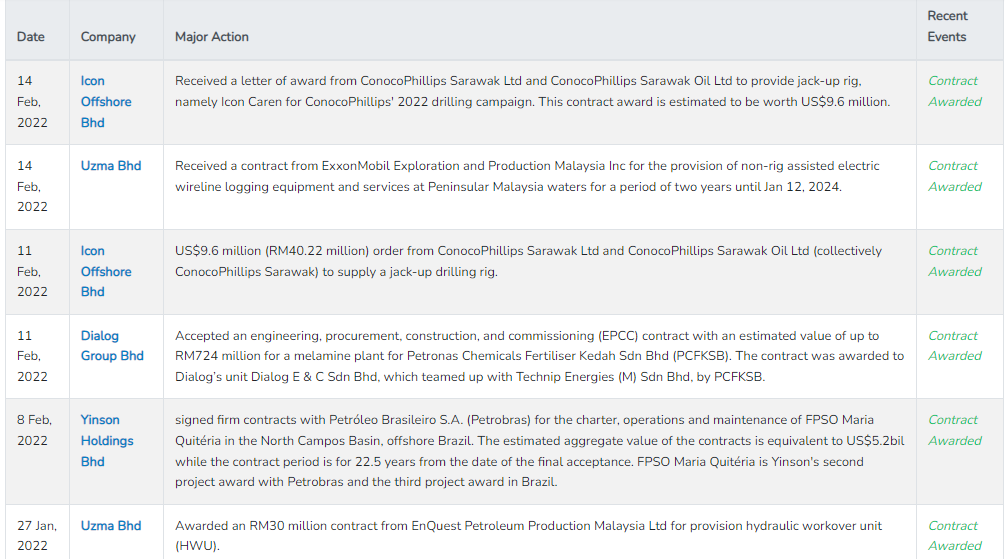Click Contract Awarded for Uzma ExxonMobil contract
1005x559 pixels.
(x=955, y=176)
